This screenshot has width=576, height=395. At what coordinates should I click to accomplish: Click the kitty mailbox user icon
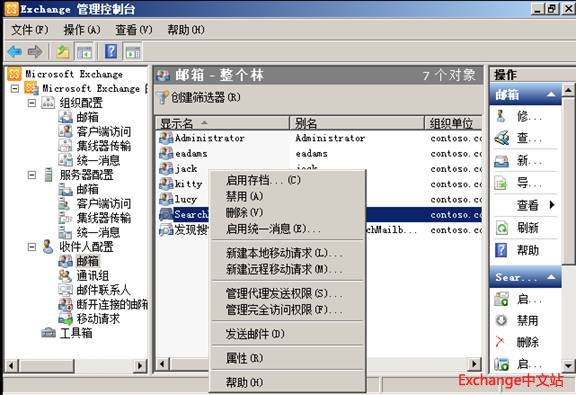166,184
